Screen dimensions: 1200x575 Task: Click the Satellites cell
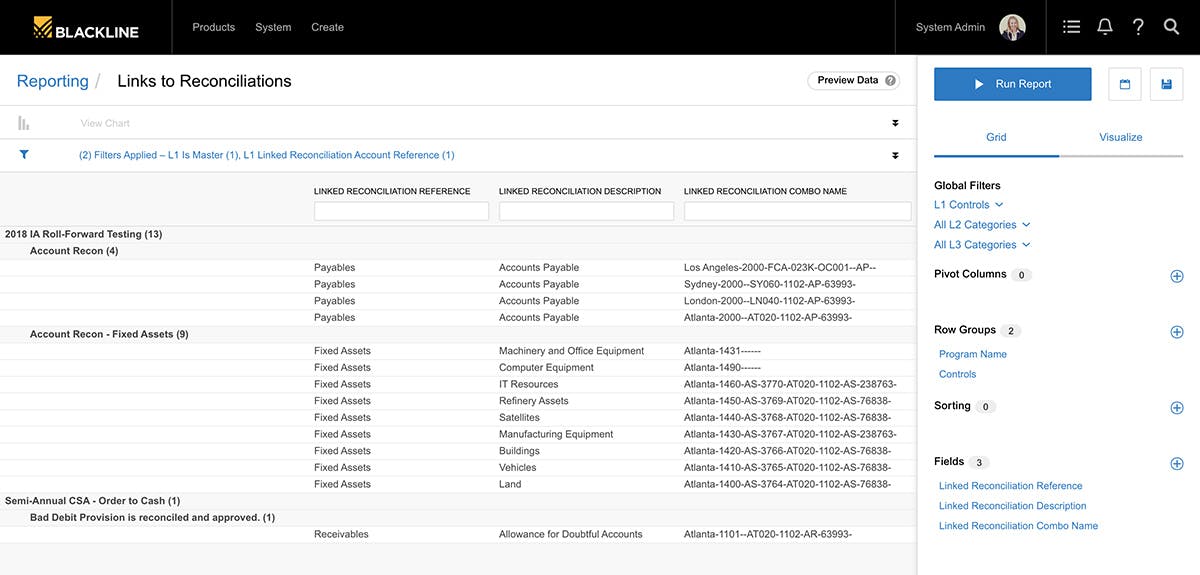519,418
